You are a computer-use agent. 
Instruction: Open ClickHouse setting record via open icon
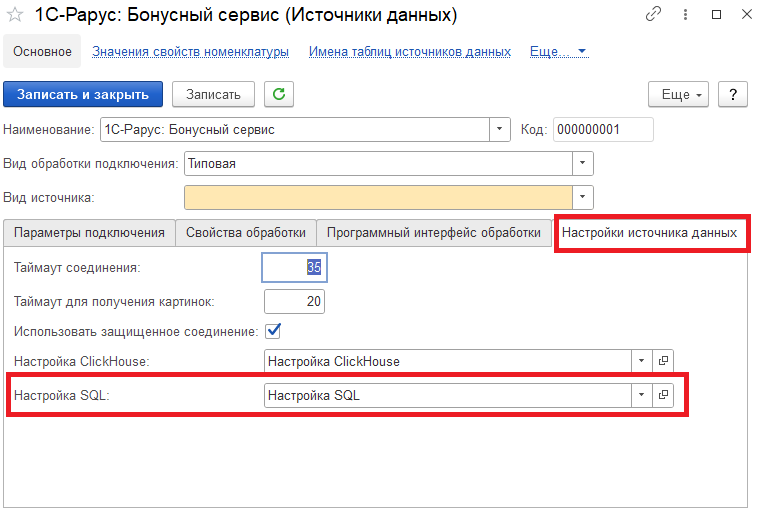663,361
